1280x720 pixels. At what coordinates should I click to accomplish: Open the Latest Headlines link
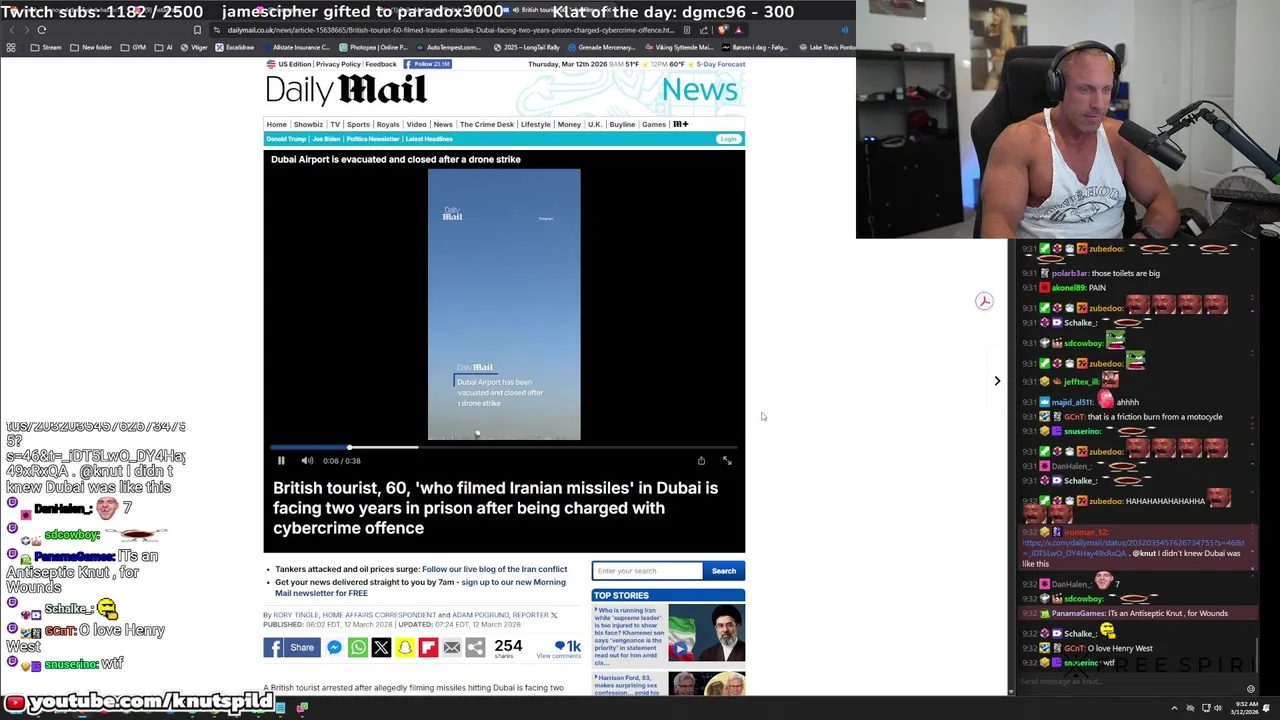[x=429, y=139]
